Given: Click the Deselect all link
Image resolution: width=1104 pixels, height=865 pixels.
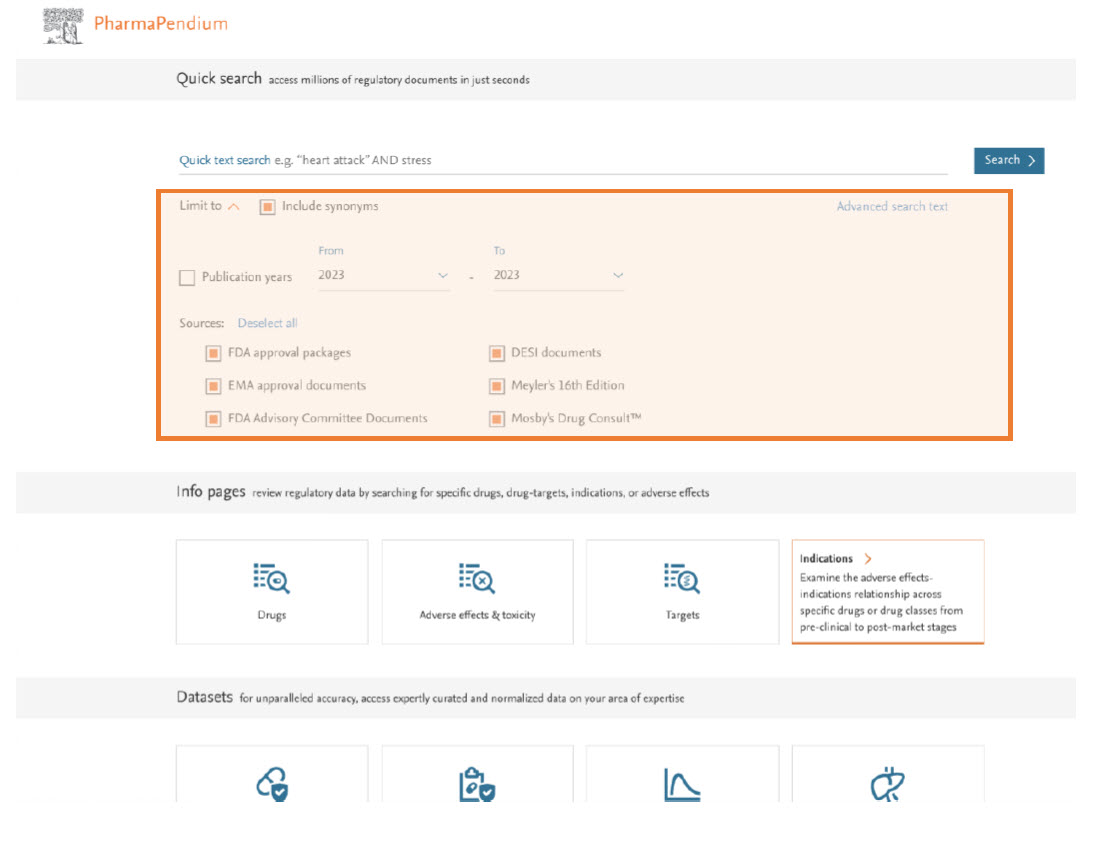Looking at the screenshot, I should (x=267, y=323).
